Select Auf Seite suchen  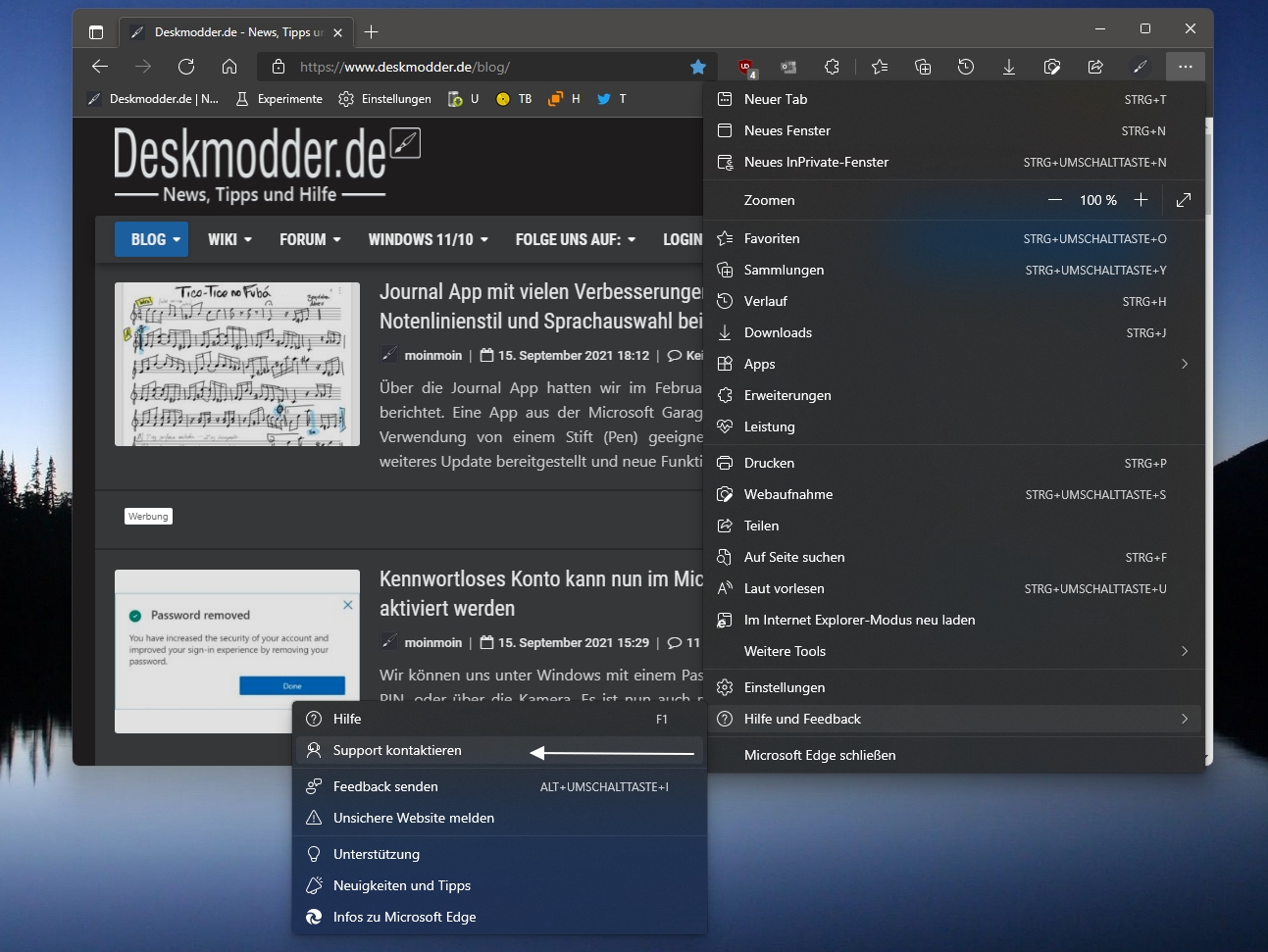(954, 557)
